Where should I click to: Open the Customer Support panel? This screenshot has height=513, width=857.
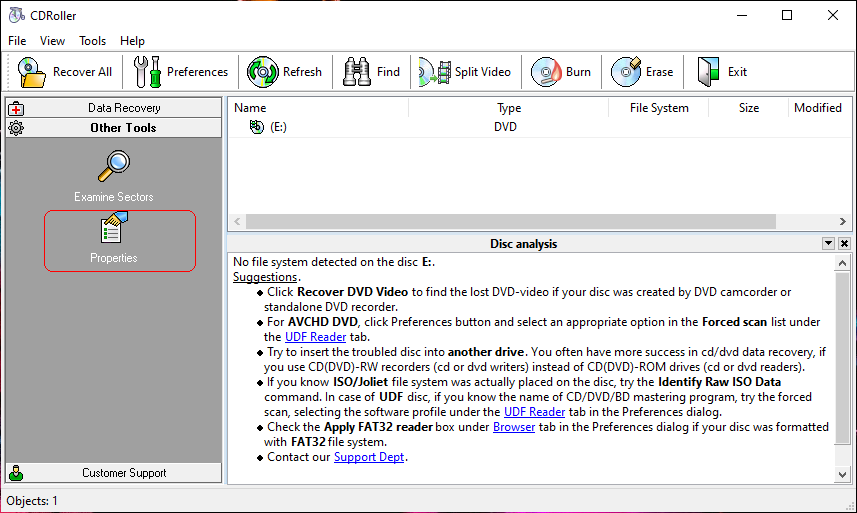(x=114, y=473)
